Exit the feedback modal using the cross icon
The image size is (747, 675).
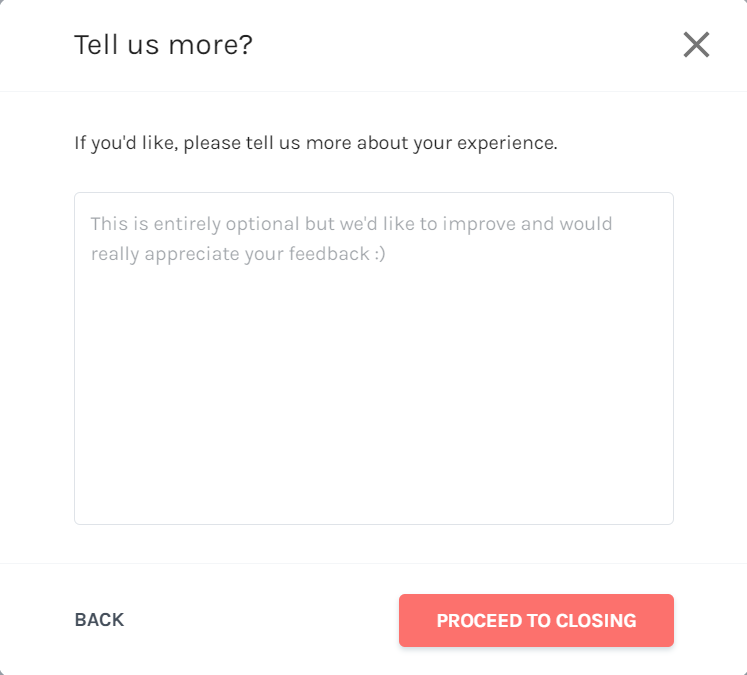[696, 45]
